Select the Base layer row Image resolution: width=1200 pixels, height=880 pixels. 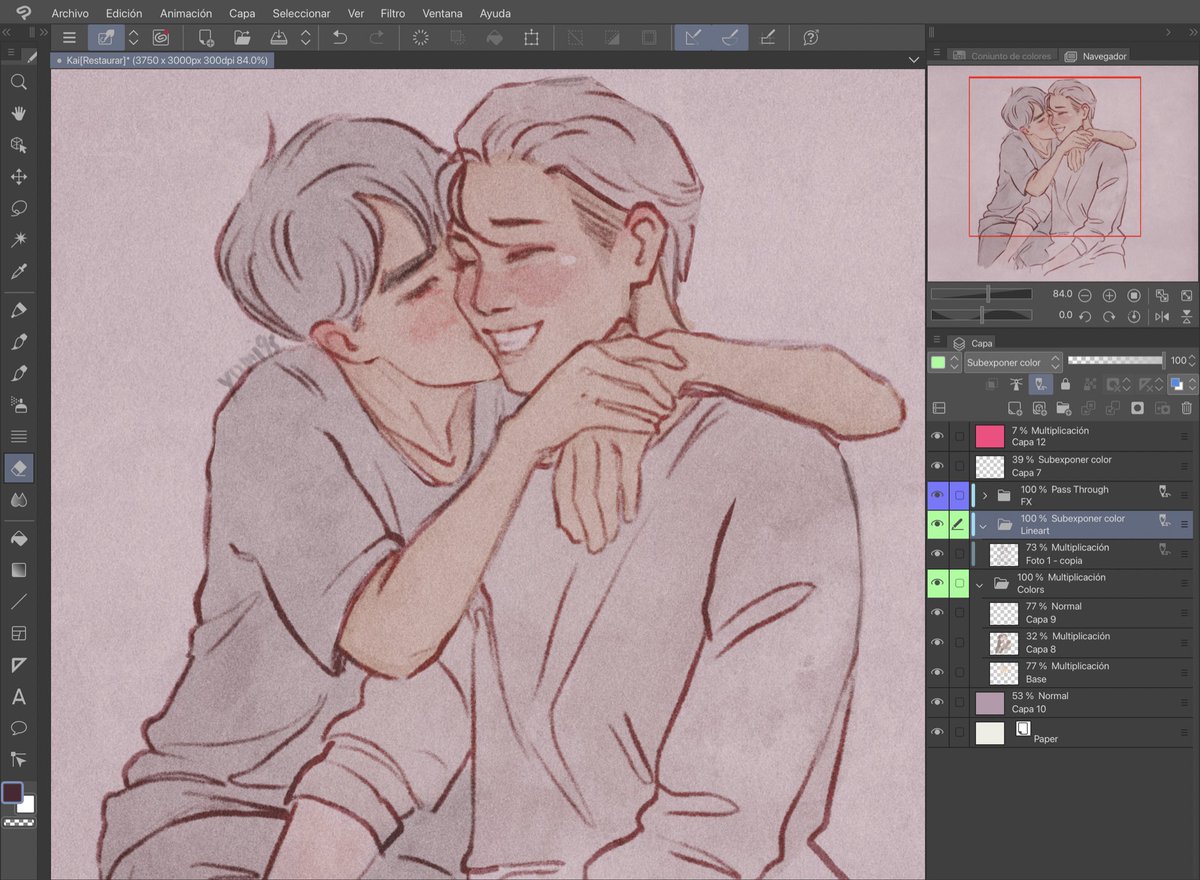click(x=1060, y=673)
